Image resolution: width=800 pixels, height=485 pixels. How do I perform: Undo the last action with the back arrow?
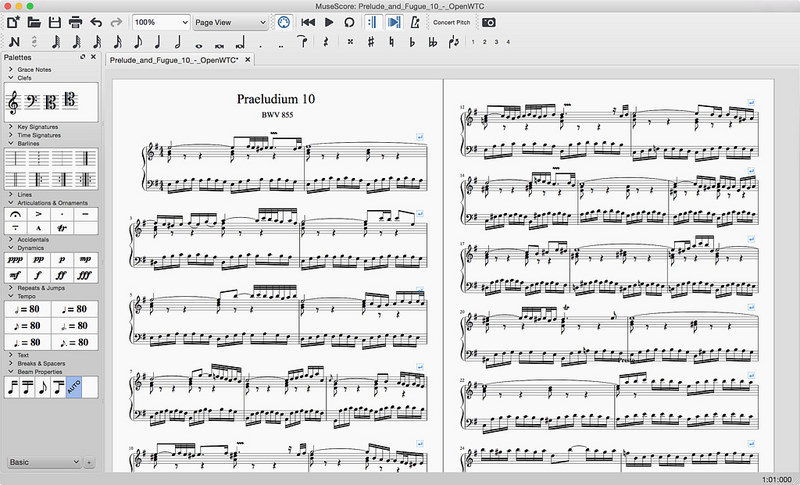pos(96,22)
